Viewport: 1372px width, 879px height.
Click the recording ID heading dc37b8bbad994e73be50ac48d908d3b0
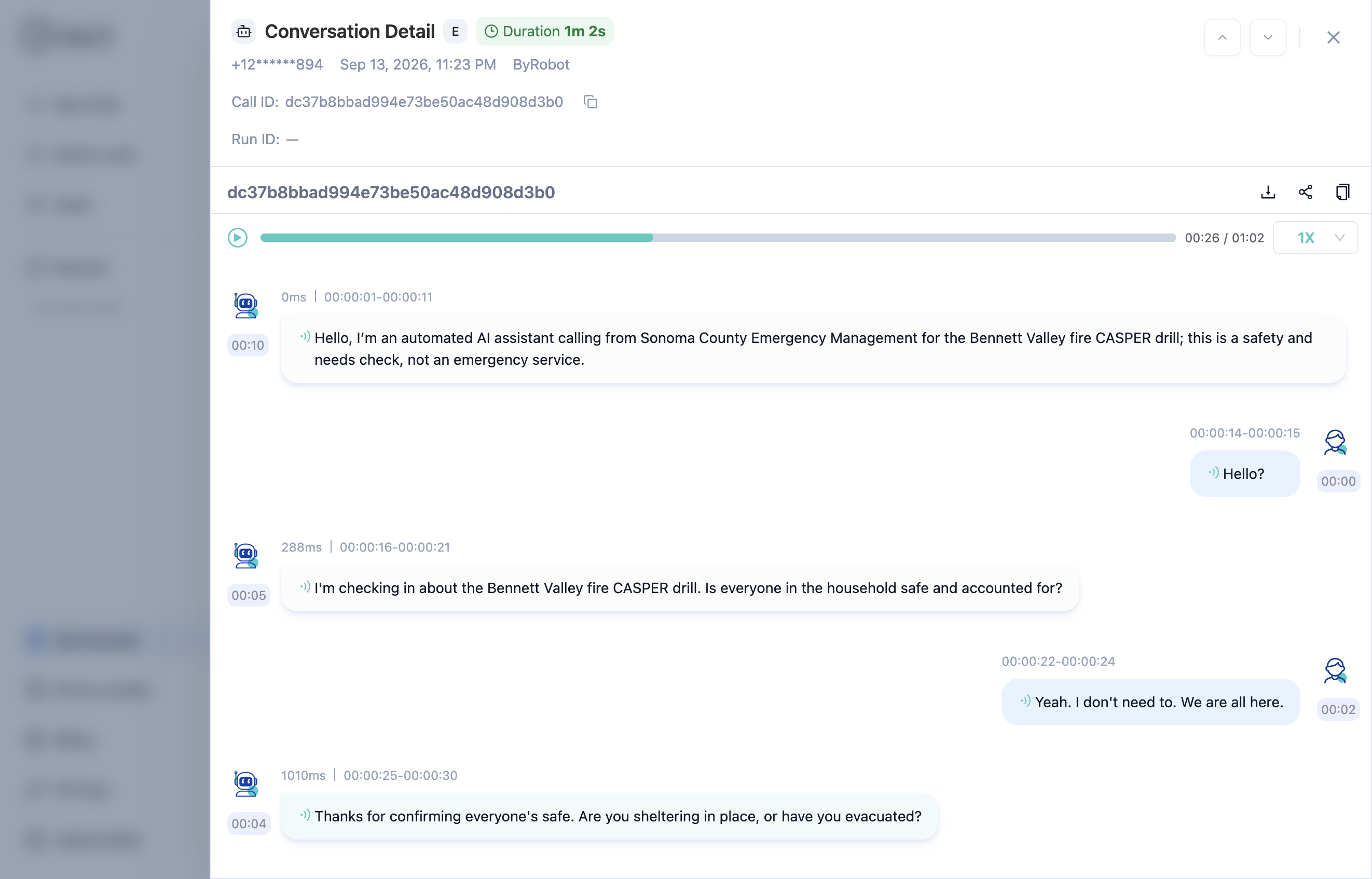coord(391,193)
